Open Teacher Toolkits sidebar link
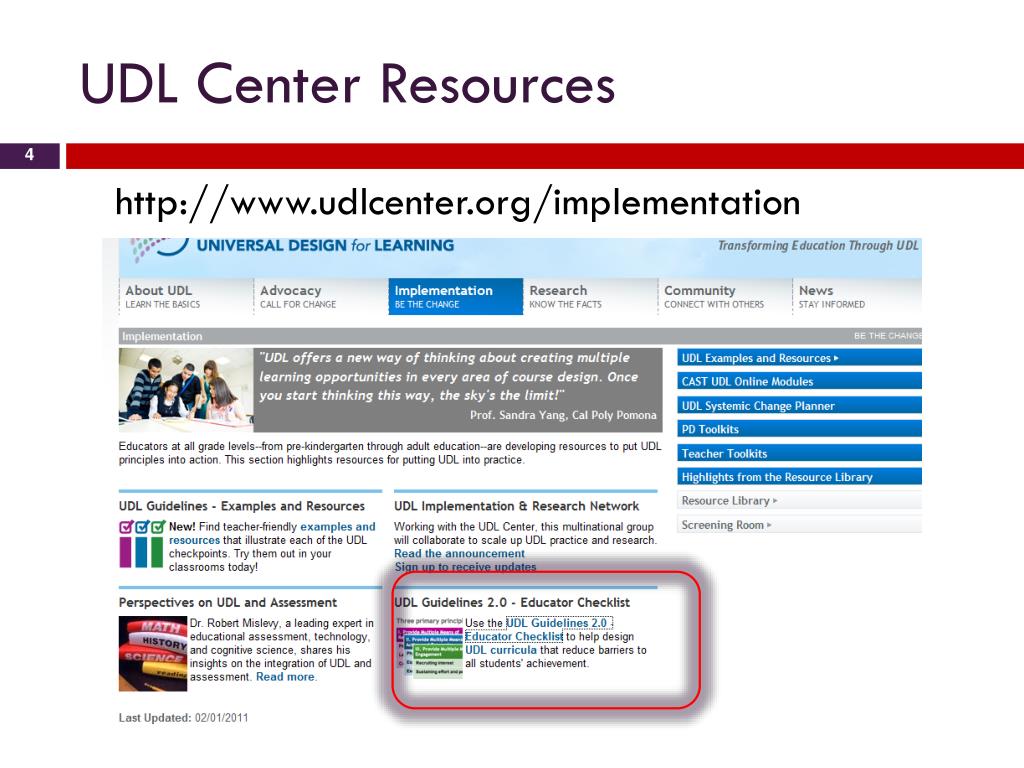1024x768 pixels. click(x=799, y=453)
